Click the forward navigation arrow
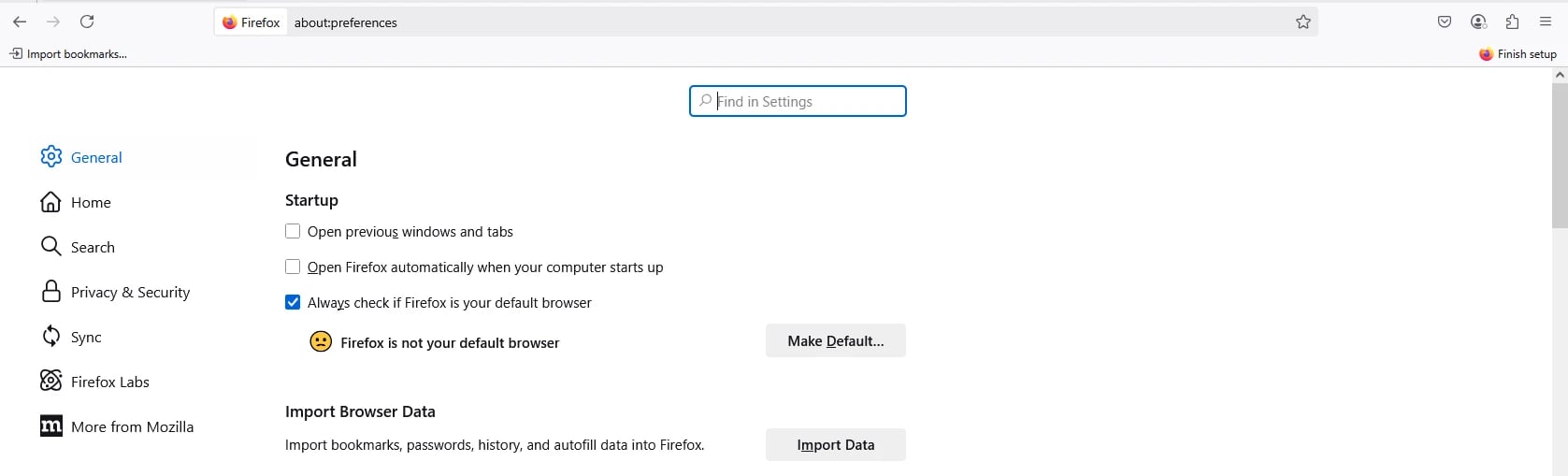The height and width of the screenshot is (476, 1568). tap(53, 22)
